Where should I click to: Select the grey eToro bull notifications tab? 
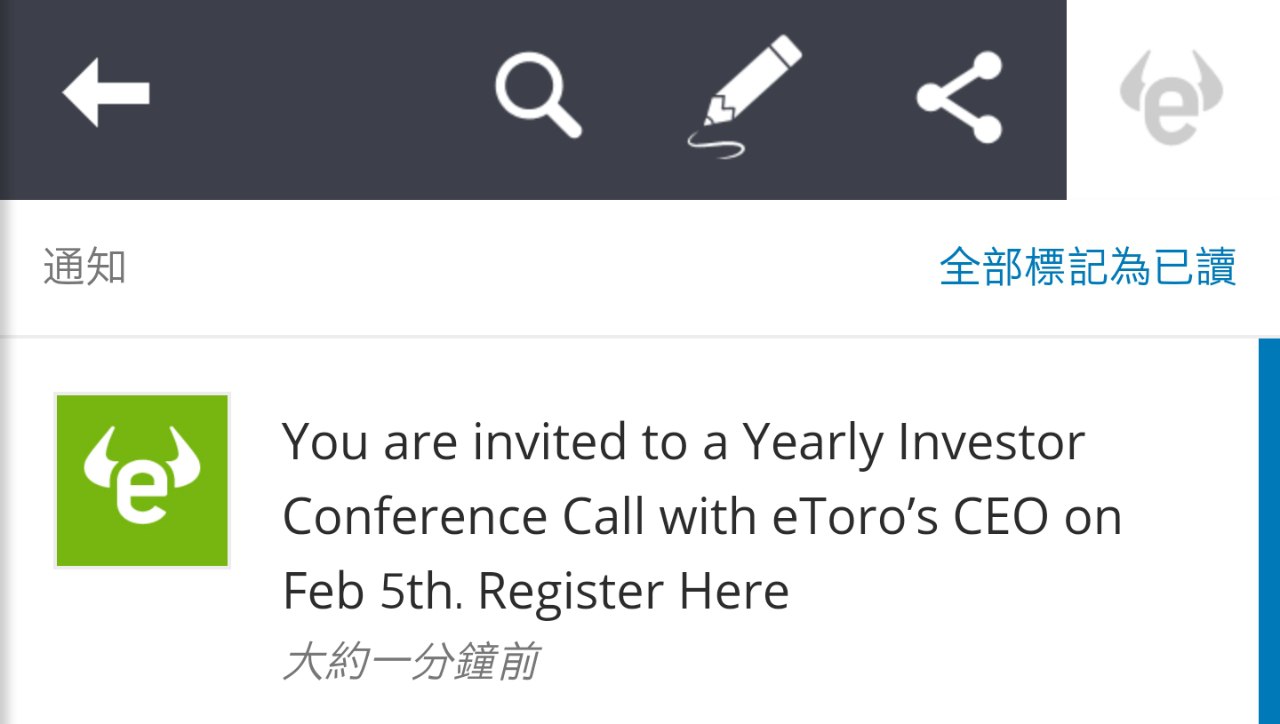click(x=1171, y=98)
